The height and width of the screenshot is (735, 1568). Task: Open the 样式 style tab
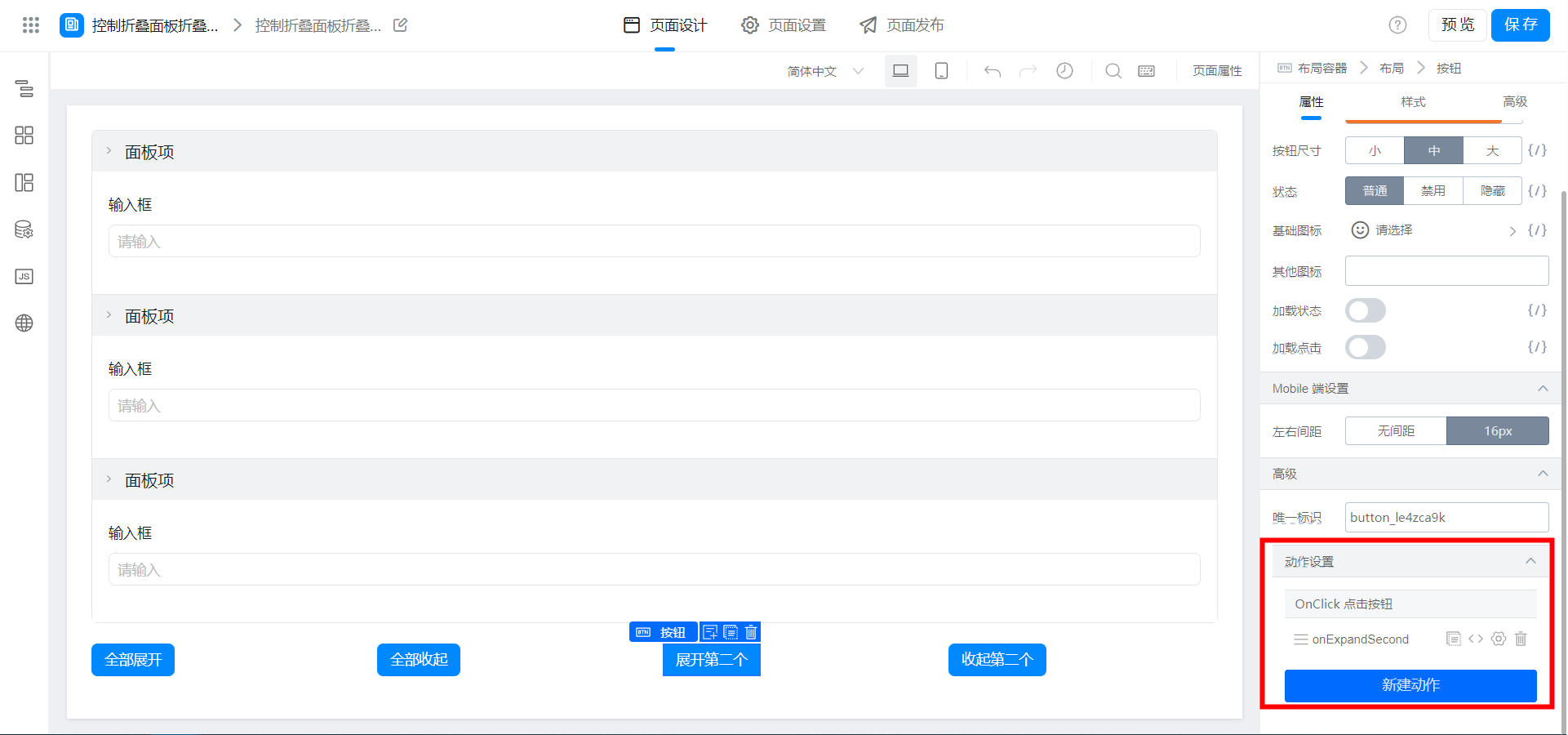[x=1413, y=102]
